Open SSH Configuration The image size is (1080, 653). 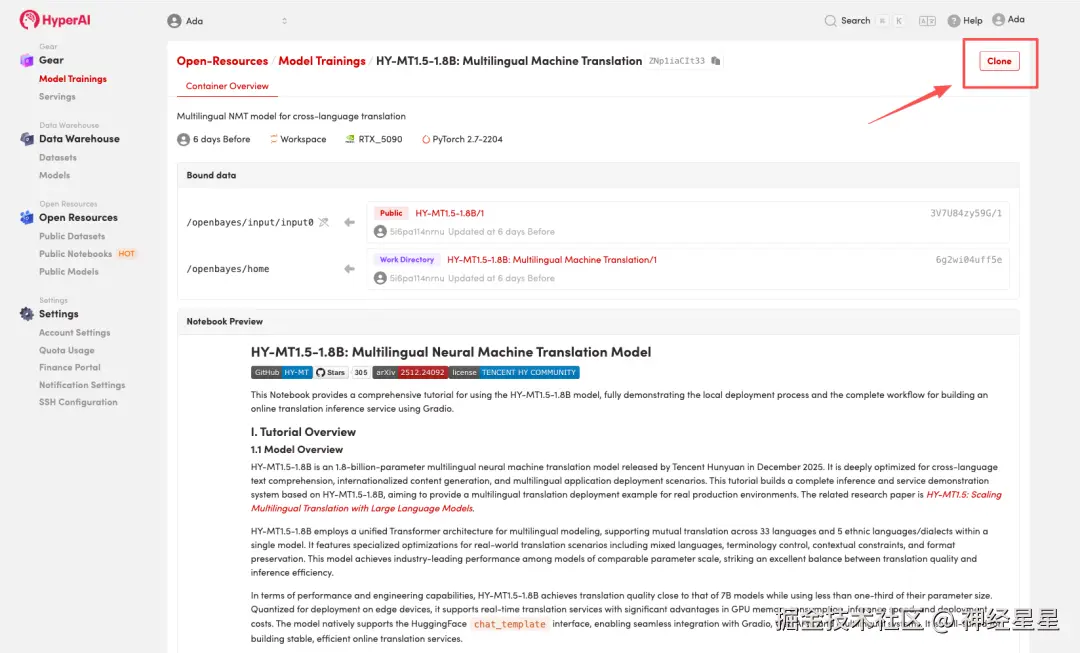pyautogui.click(x=78, y=402)
